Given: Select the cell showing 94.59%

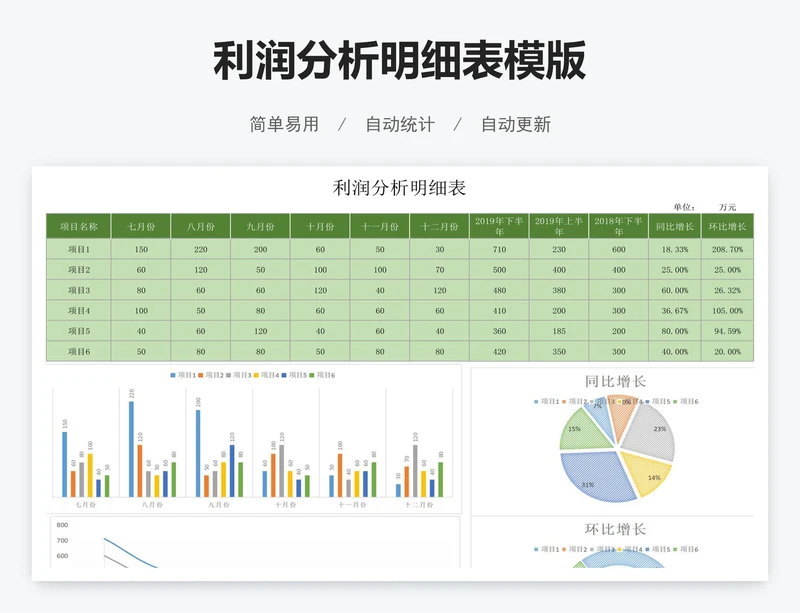Looking at the screenshot, I should (x=727, y=331).
